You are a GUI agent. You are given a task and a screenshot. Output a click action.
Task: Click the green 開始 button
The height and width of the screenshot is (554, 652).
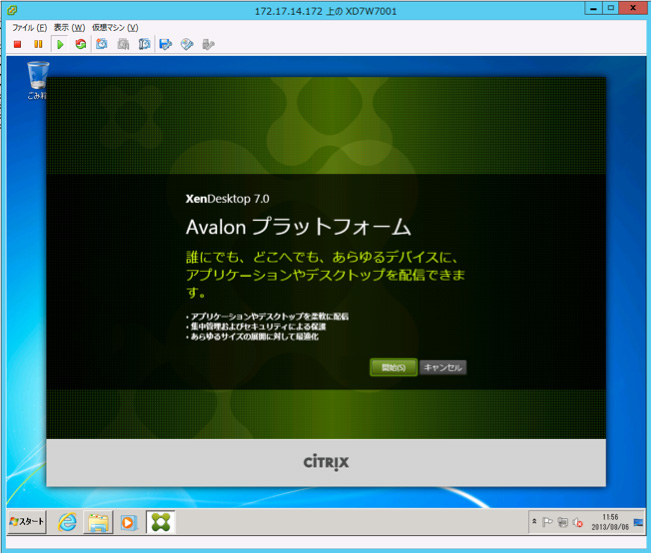393,368
